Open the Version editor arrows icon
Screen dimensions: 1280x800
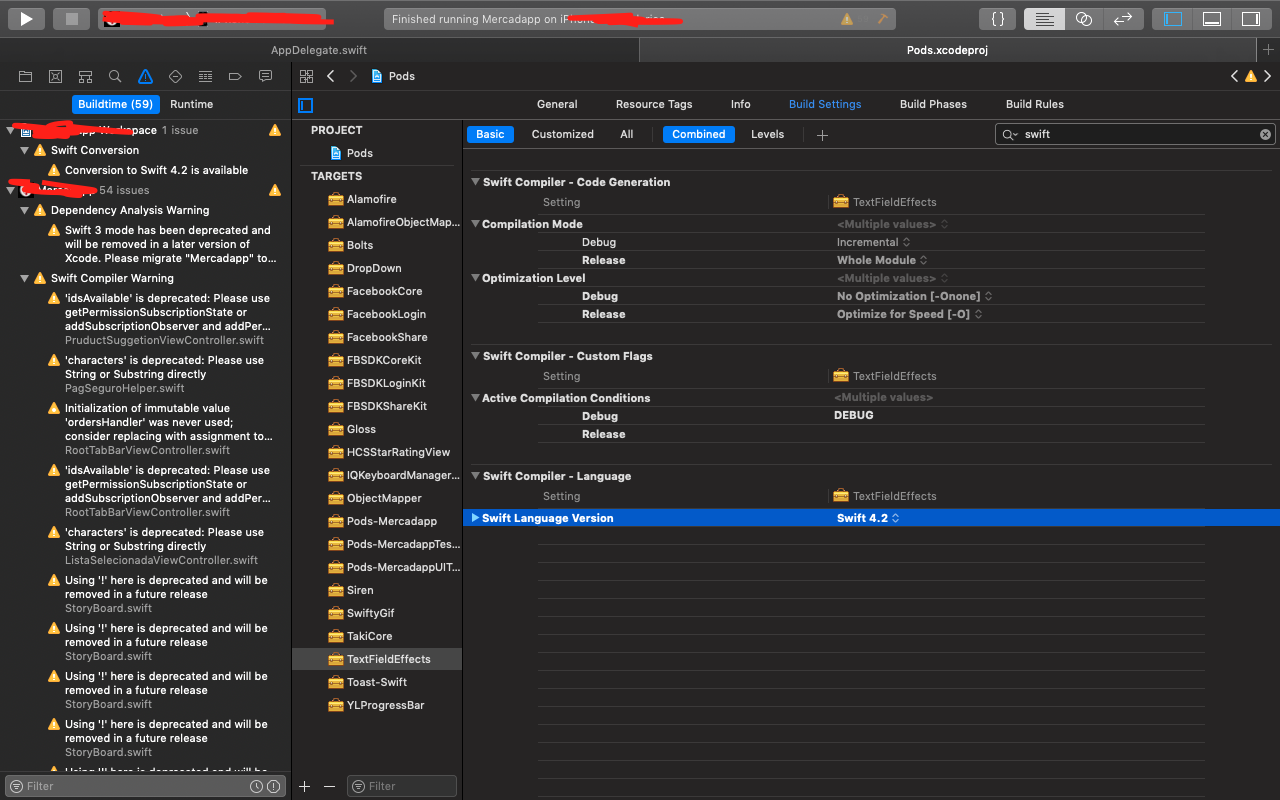pos(1122,18)
